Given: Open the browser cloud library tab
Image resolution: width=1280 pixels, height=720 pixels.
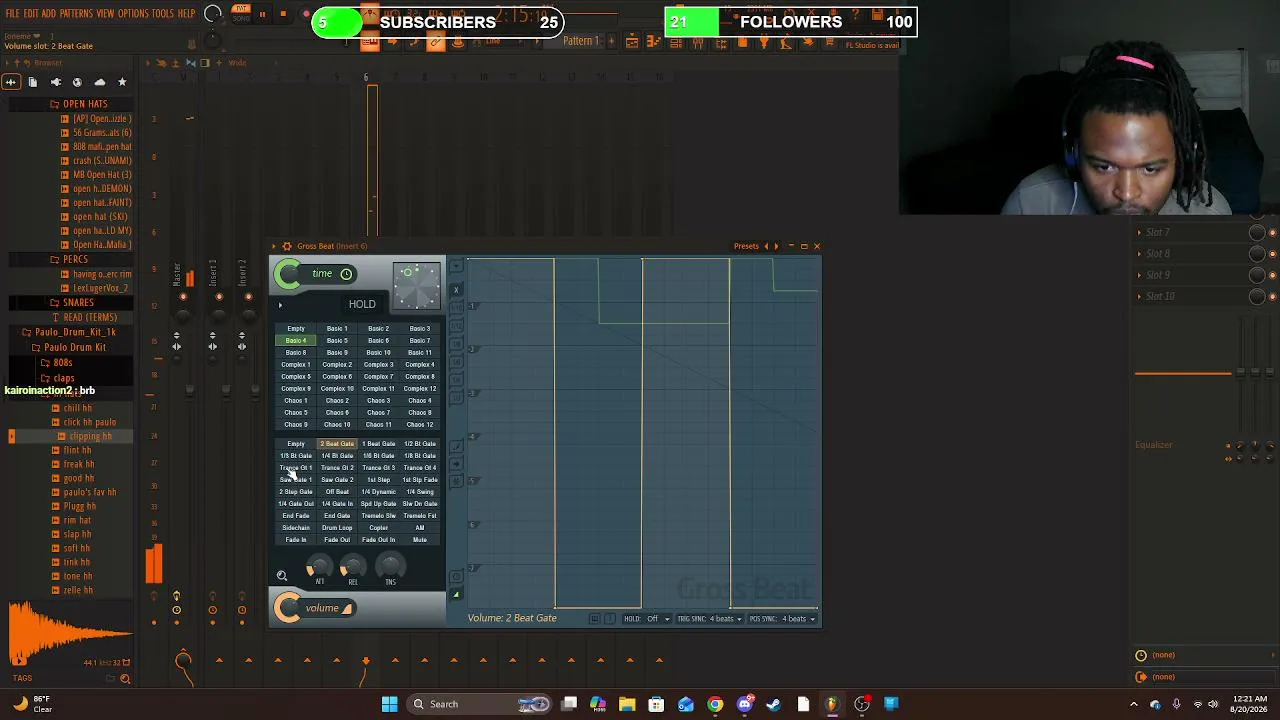Looking at the screenshot, I should pyautogui.click(x=99, y=82).
